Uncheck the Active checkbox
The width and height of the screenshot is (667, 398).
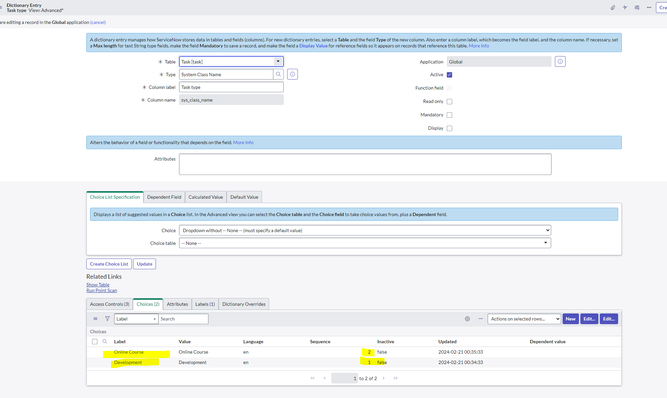[x=449, y=75]
